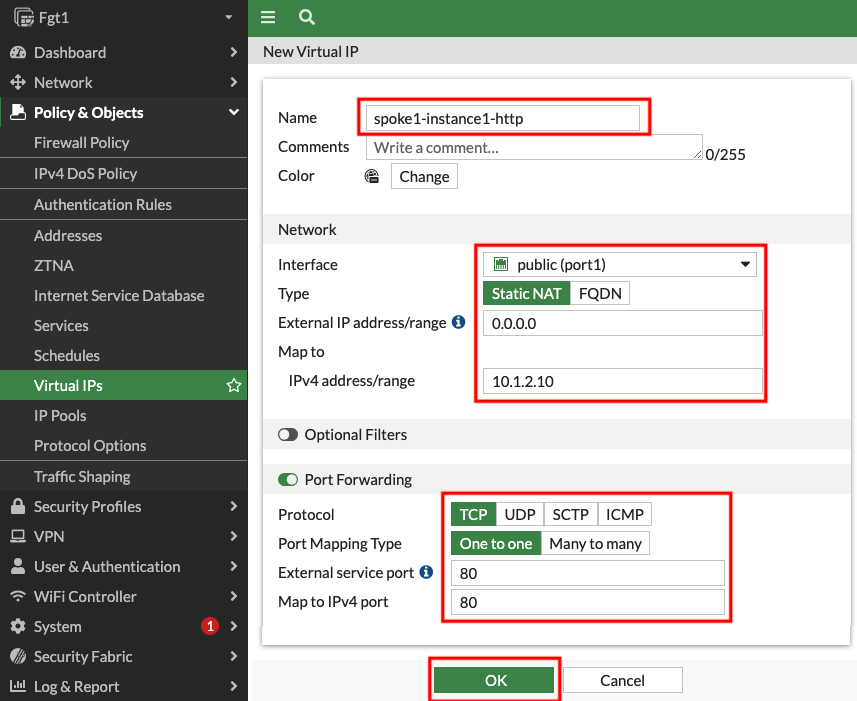Click info icon beside External IP address/range
The width and height of the screenshot is (857, 701).
tap(459, 322)
